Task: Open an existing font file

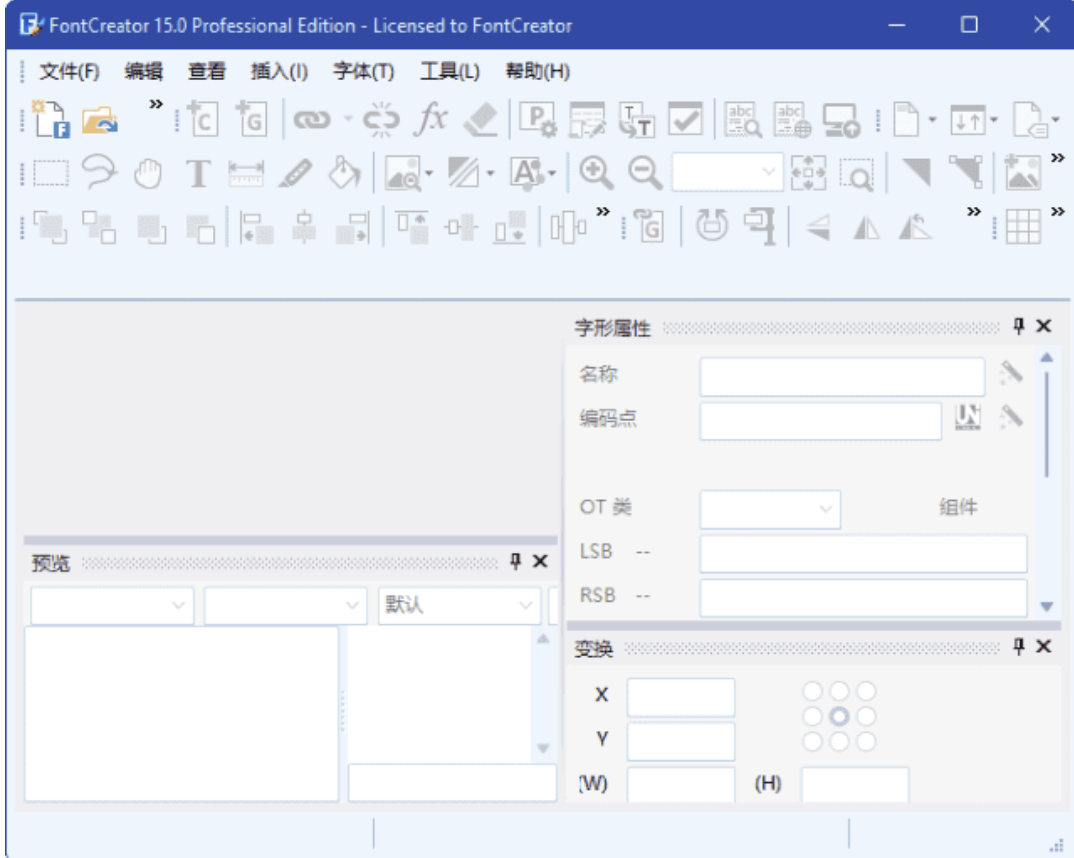Action: point(95,118)
